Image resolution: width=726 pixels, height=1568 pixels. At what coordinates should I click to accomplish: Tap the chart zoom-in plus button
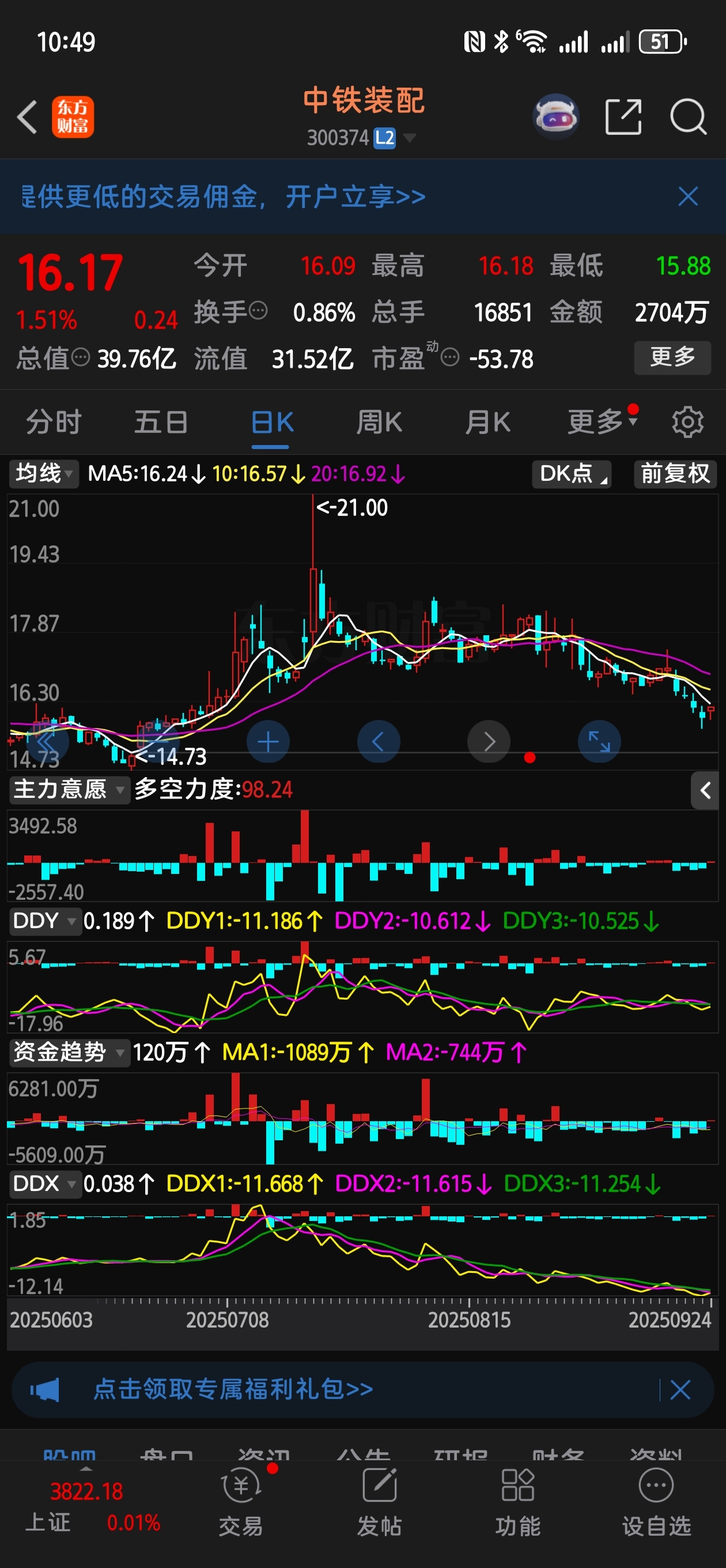(x=268, y=741)
